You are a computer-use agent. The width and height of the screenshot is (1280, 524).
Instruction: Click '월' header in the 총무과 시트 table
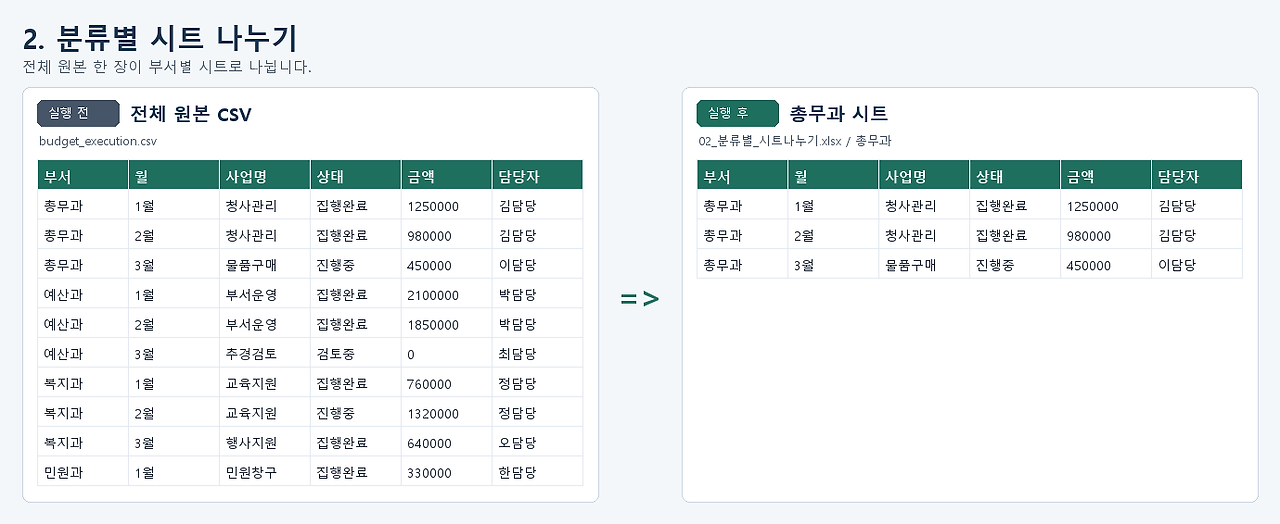click(834, 175)
